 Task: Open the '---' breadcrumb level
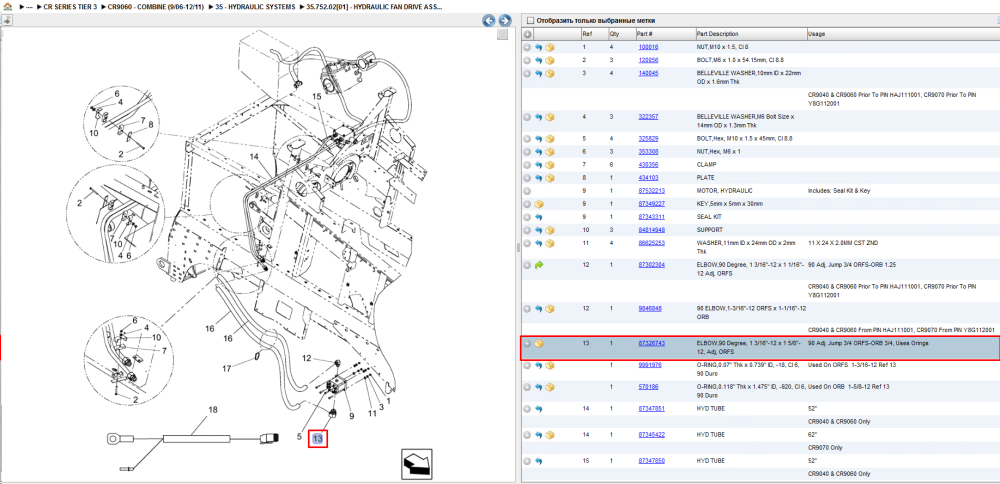(28, 6)
